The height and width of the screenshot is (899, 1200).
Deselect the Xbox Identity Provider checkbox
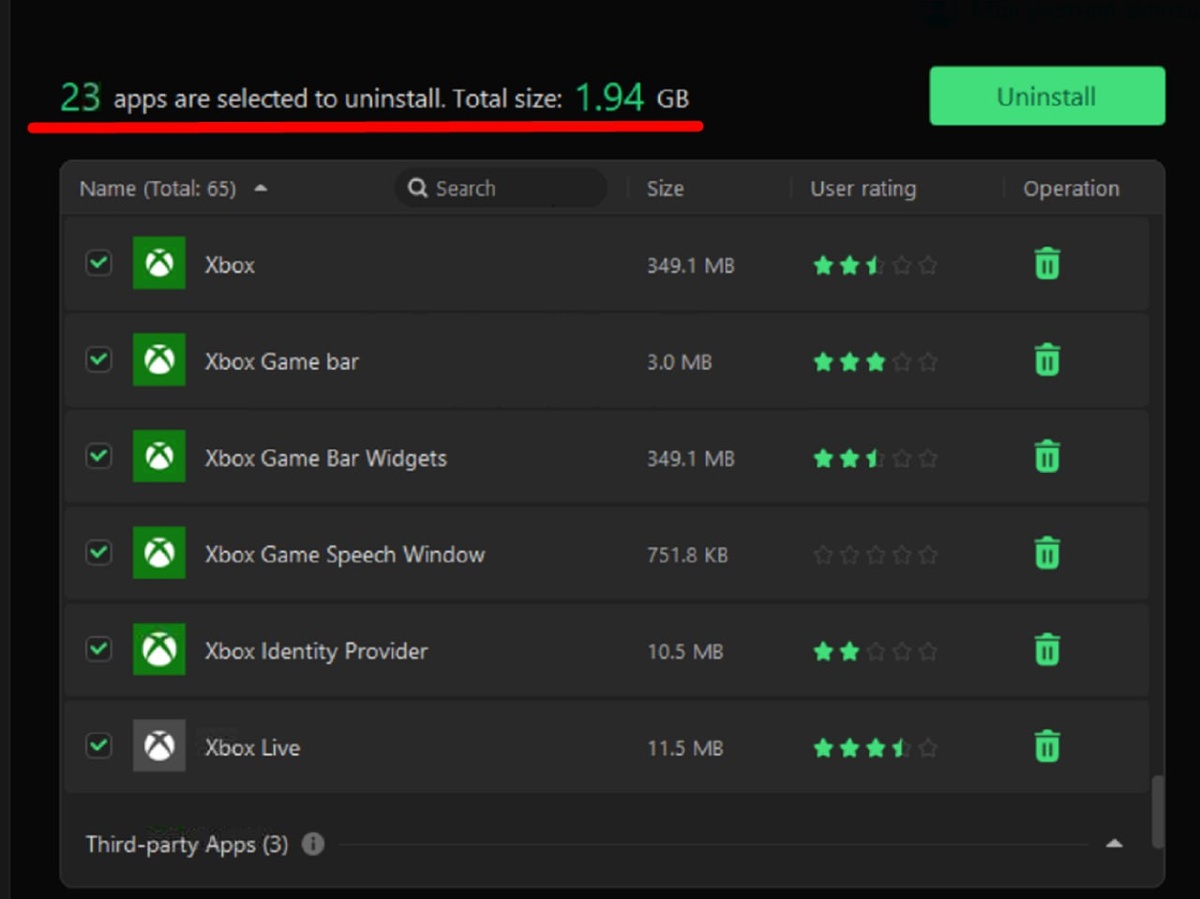click(x=98, y=649)
